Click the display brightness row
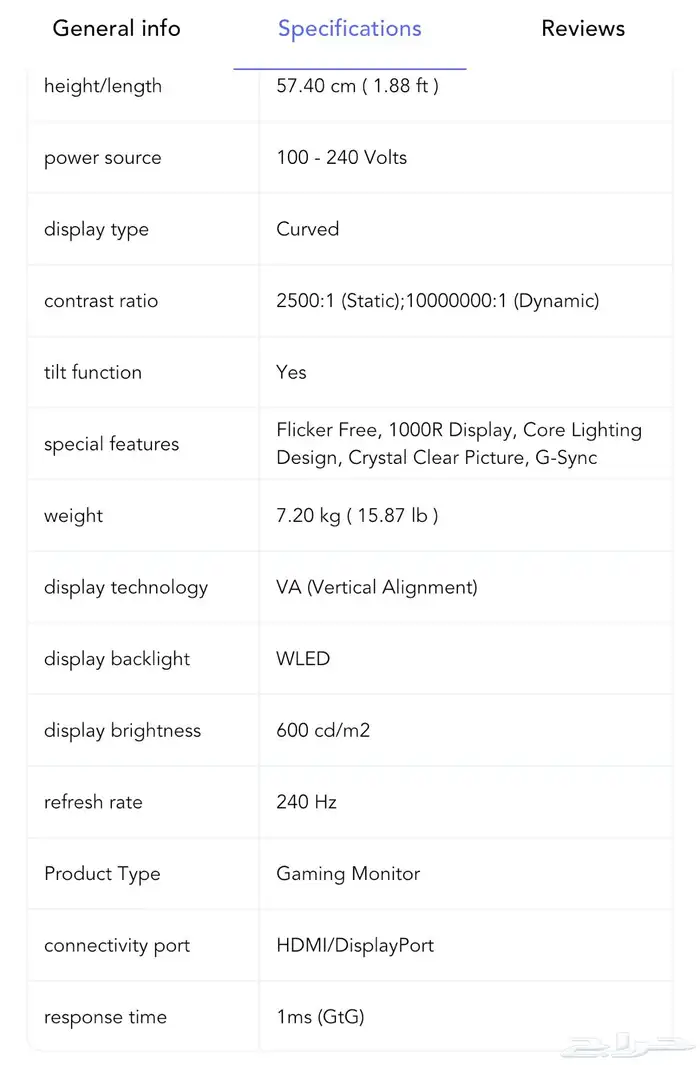This screenshot has width=700, height=1065. (122, 730)
